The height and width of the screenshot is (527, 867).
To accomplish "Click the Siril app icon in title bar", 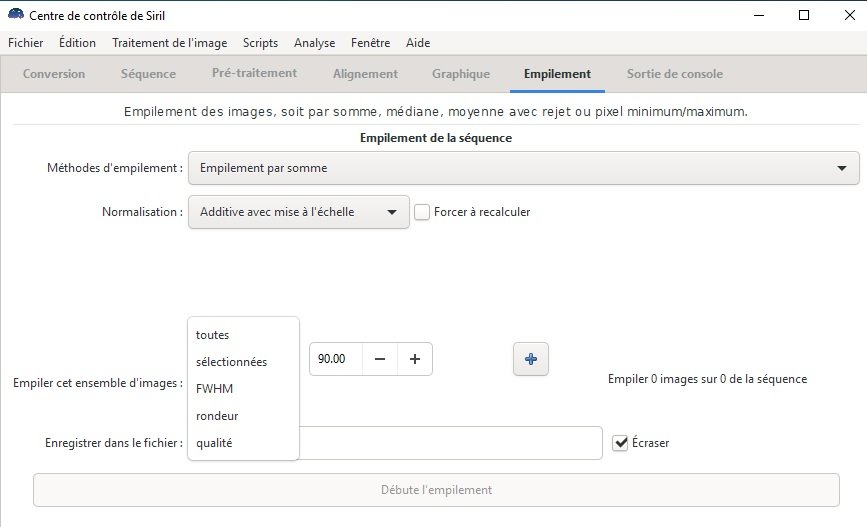I will pyautogui.click(x=16, y=15).
